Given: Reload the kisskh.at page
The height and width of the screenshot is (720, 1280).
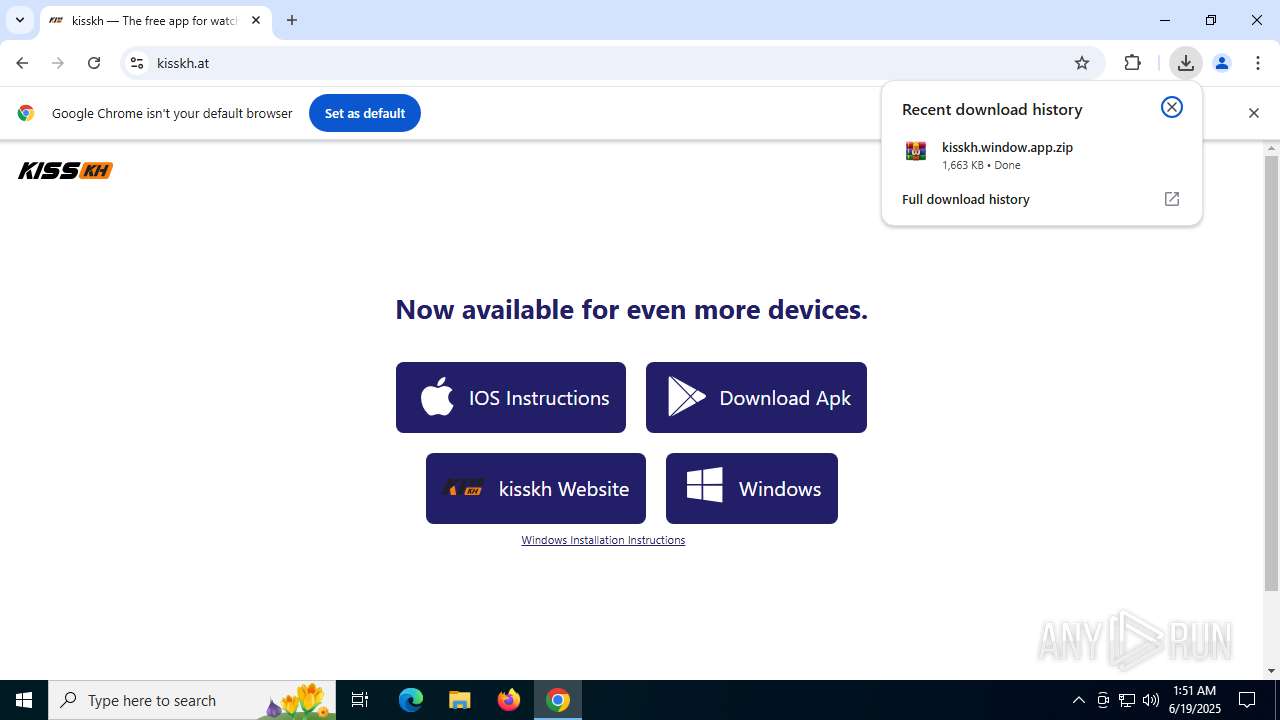Looking at the screenshot, I should (94, 63).
